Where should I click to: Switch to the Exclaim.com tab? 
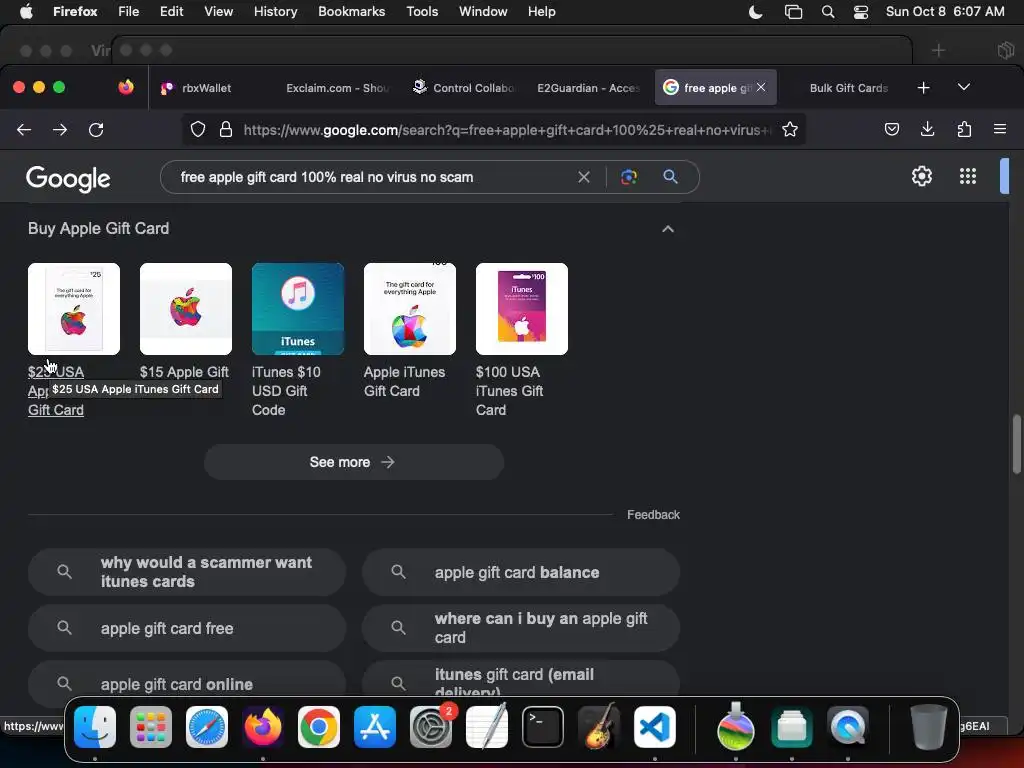pyautogui.click(x=337, y=88)
